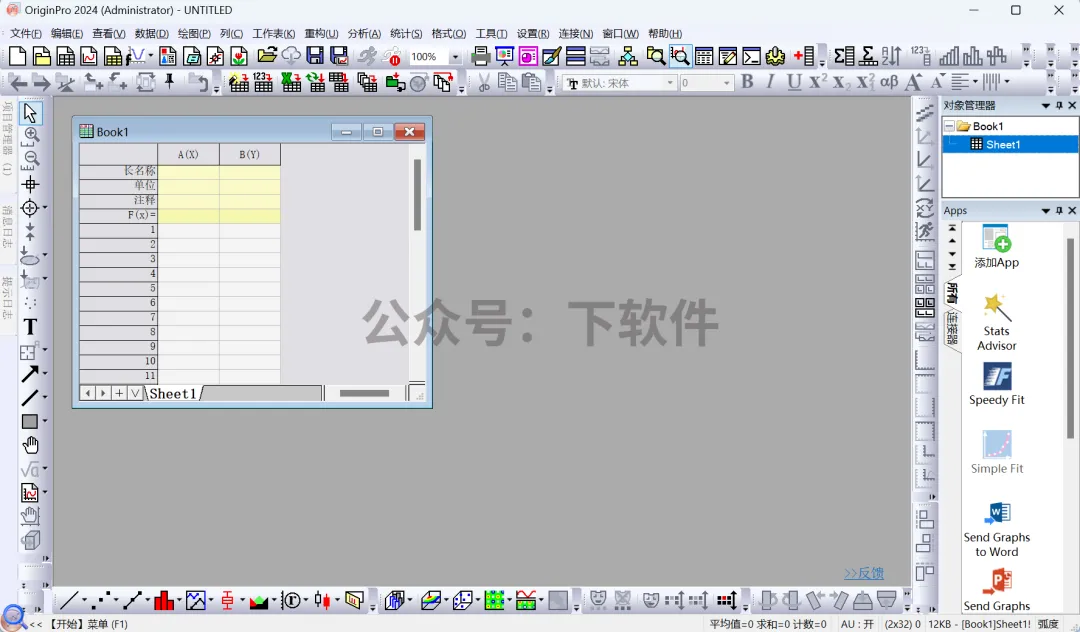Click the New Matrix icon in the toolbar
This screenshot has width=1080, height=632.
tap(112, 56)
